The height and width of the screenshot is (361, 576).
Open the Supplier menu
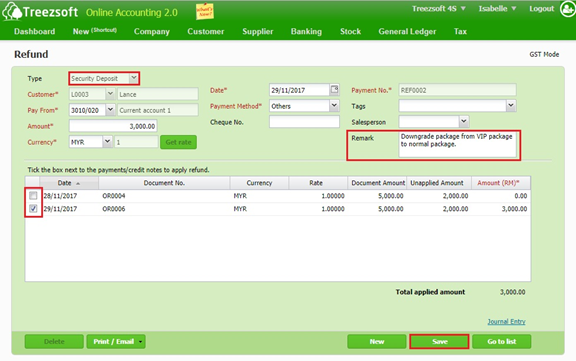point(258,32)
